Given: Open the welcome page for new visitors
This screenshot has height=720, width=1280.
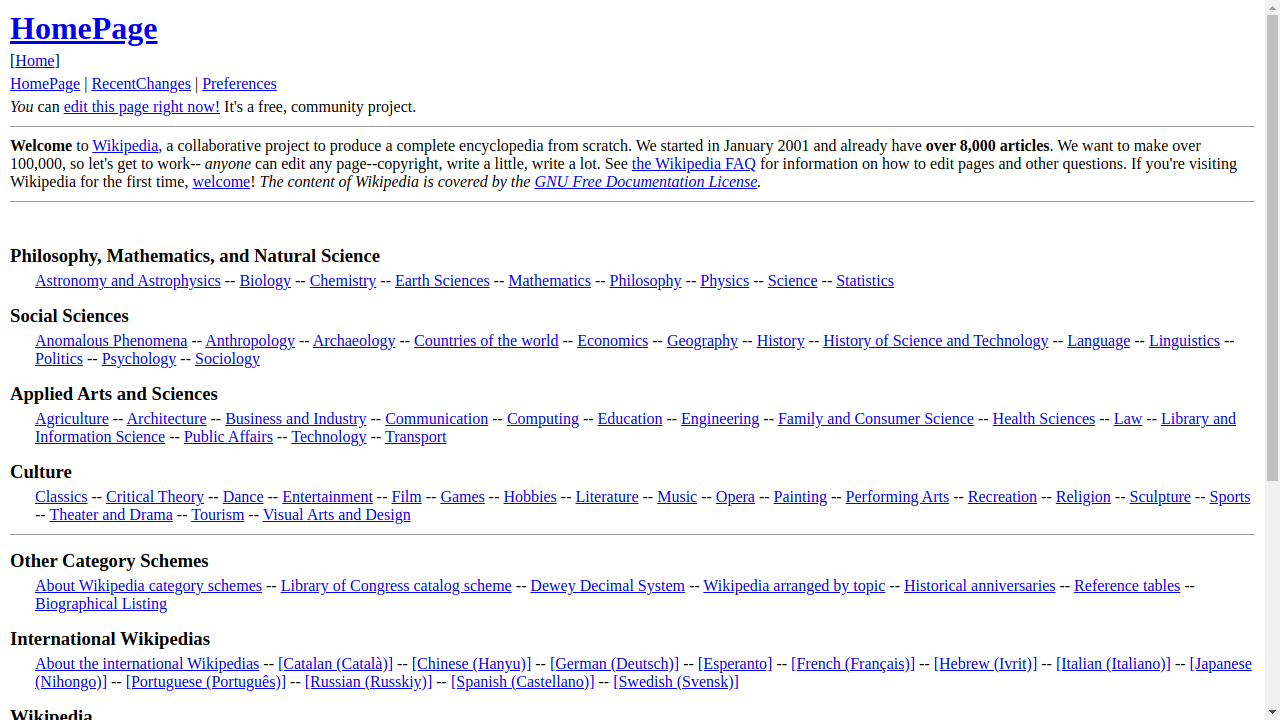Looking at the screenshot, I should click(x=221, y=181).
